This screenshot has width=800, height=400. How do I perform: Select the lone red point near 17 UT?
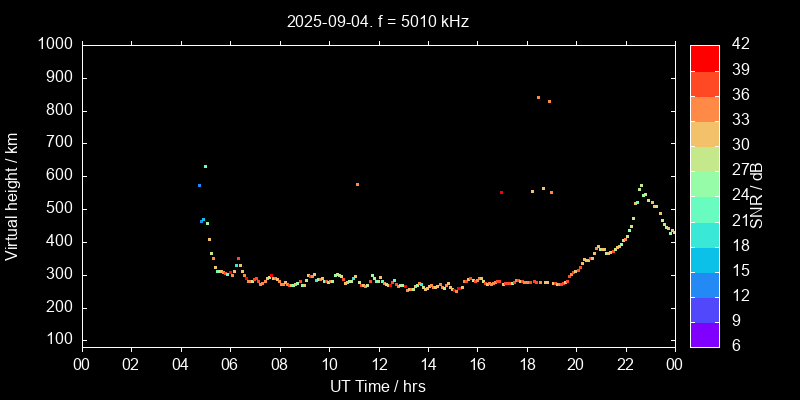click(501, 192)
